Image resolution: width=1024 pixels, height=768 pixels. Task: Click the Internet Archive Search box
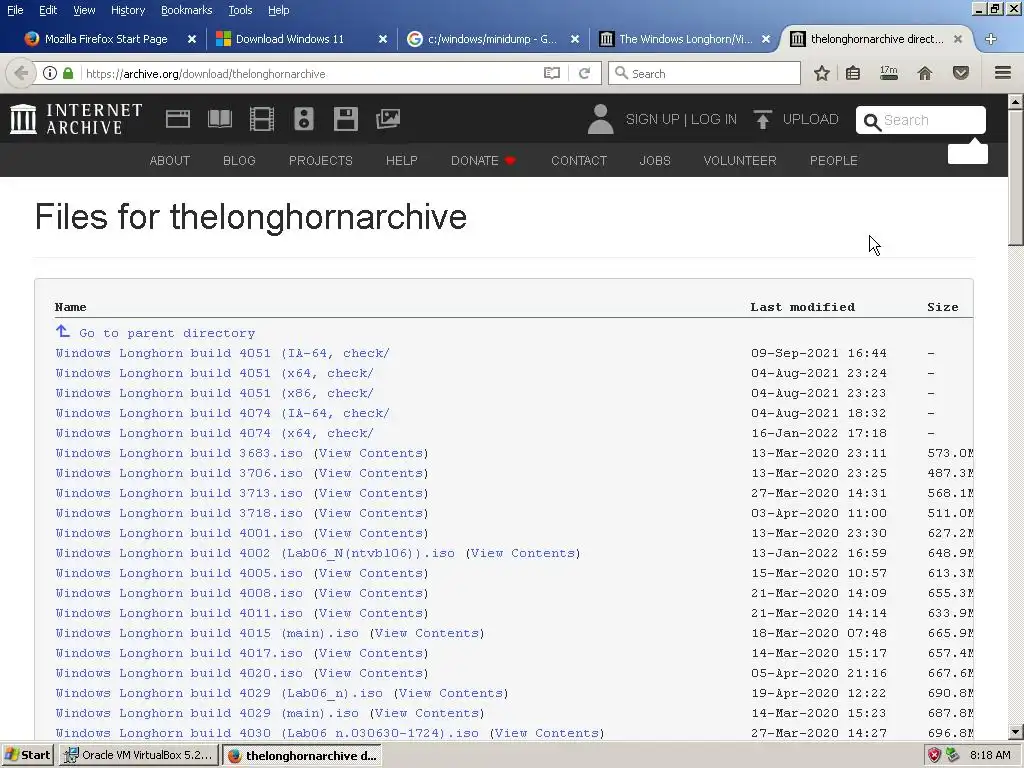[x=921, y=120]
